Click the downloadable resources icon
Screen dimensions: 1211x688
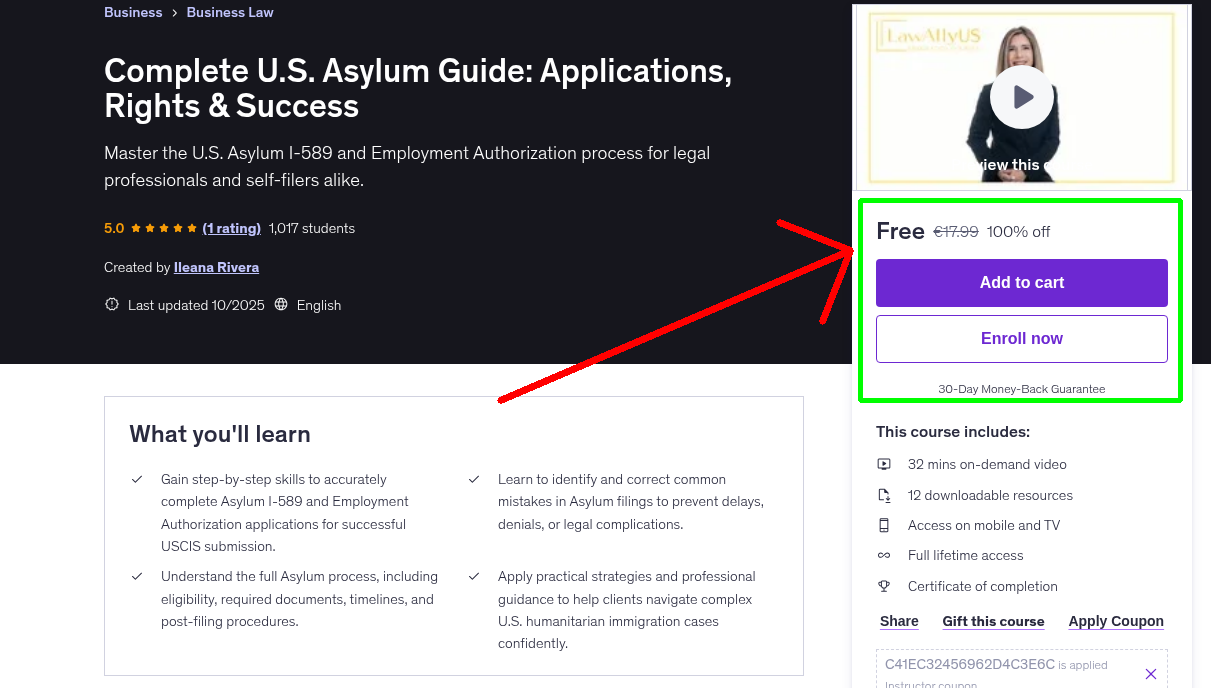tap(884, 494)
